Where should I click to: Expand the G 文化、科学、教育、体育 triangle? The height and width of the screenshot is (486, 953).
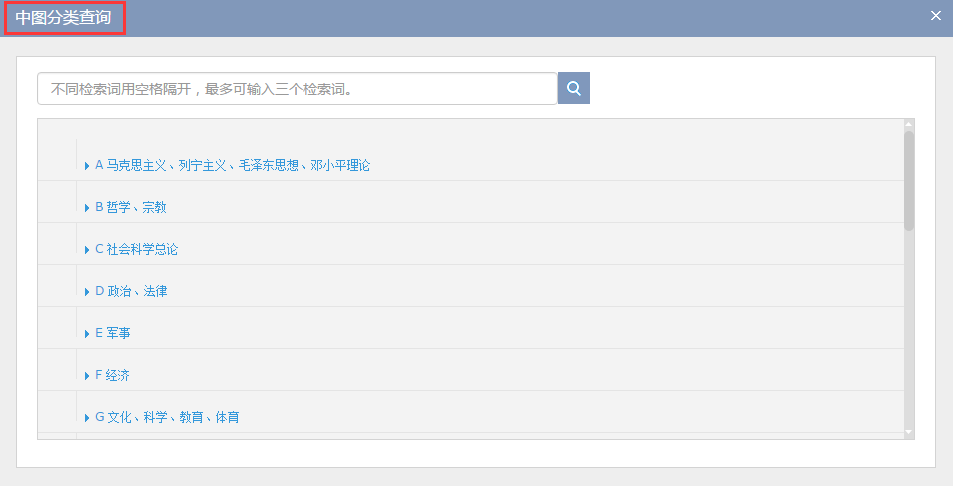point(87,418)
